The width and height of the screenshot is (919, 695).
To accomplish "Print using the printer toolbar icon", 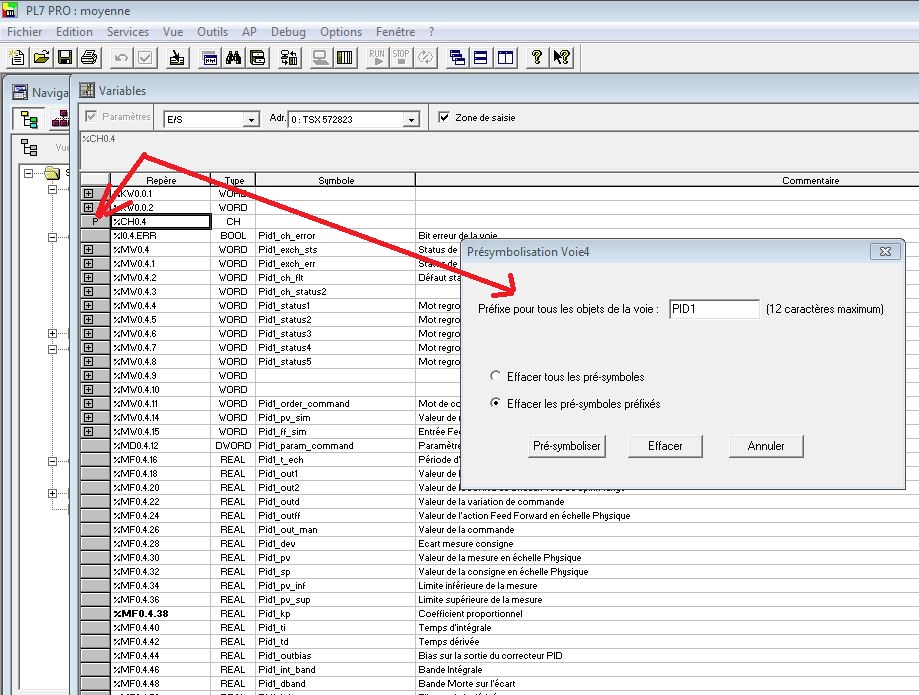I will click(88, 57).
